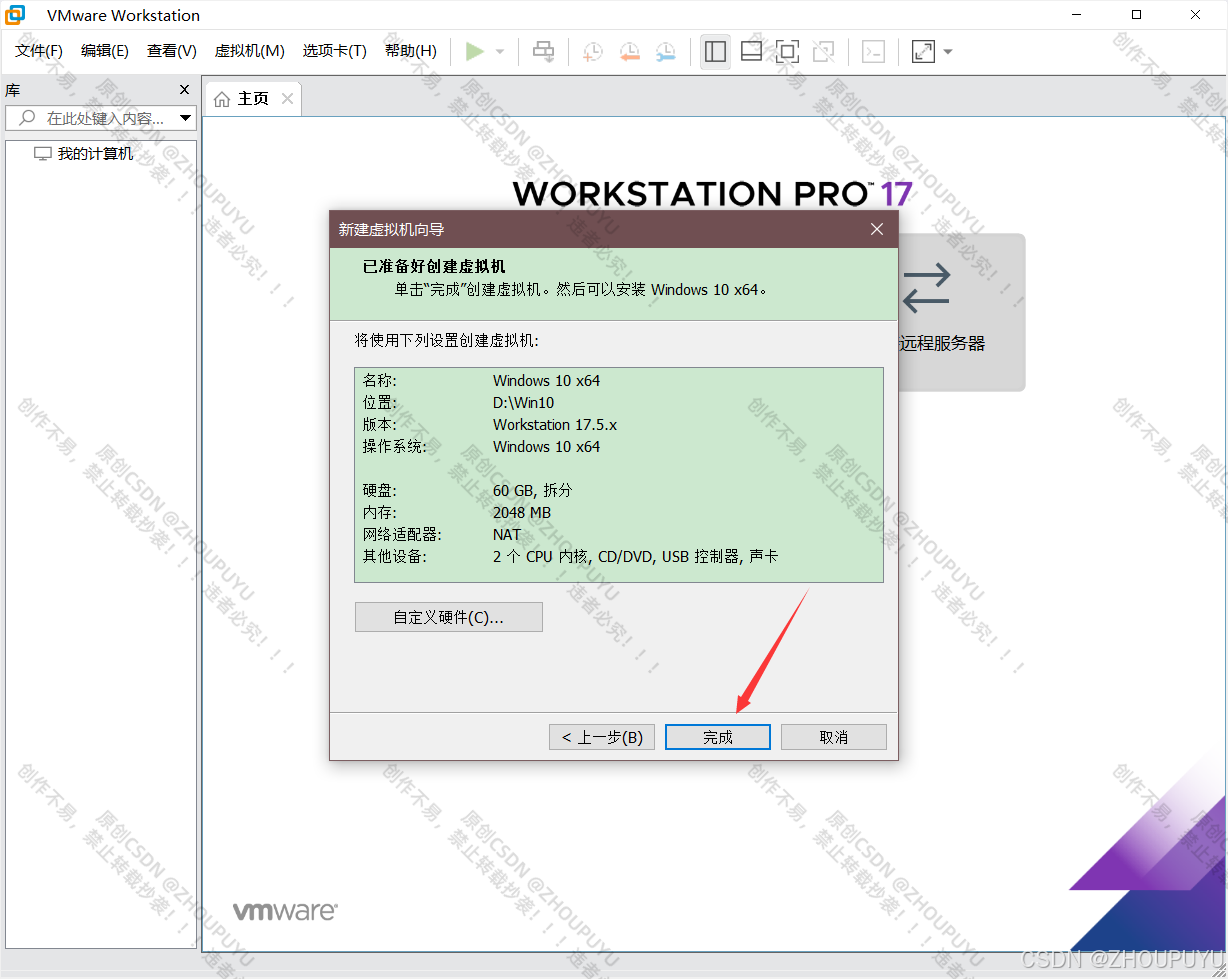The width and height of the screenshot is (1228, 979).
Task: Click the revert to snapshot icon
Action: click(x=629, y=52)
